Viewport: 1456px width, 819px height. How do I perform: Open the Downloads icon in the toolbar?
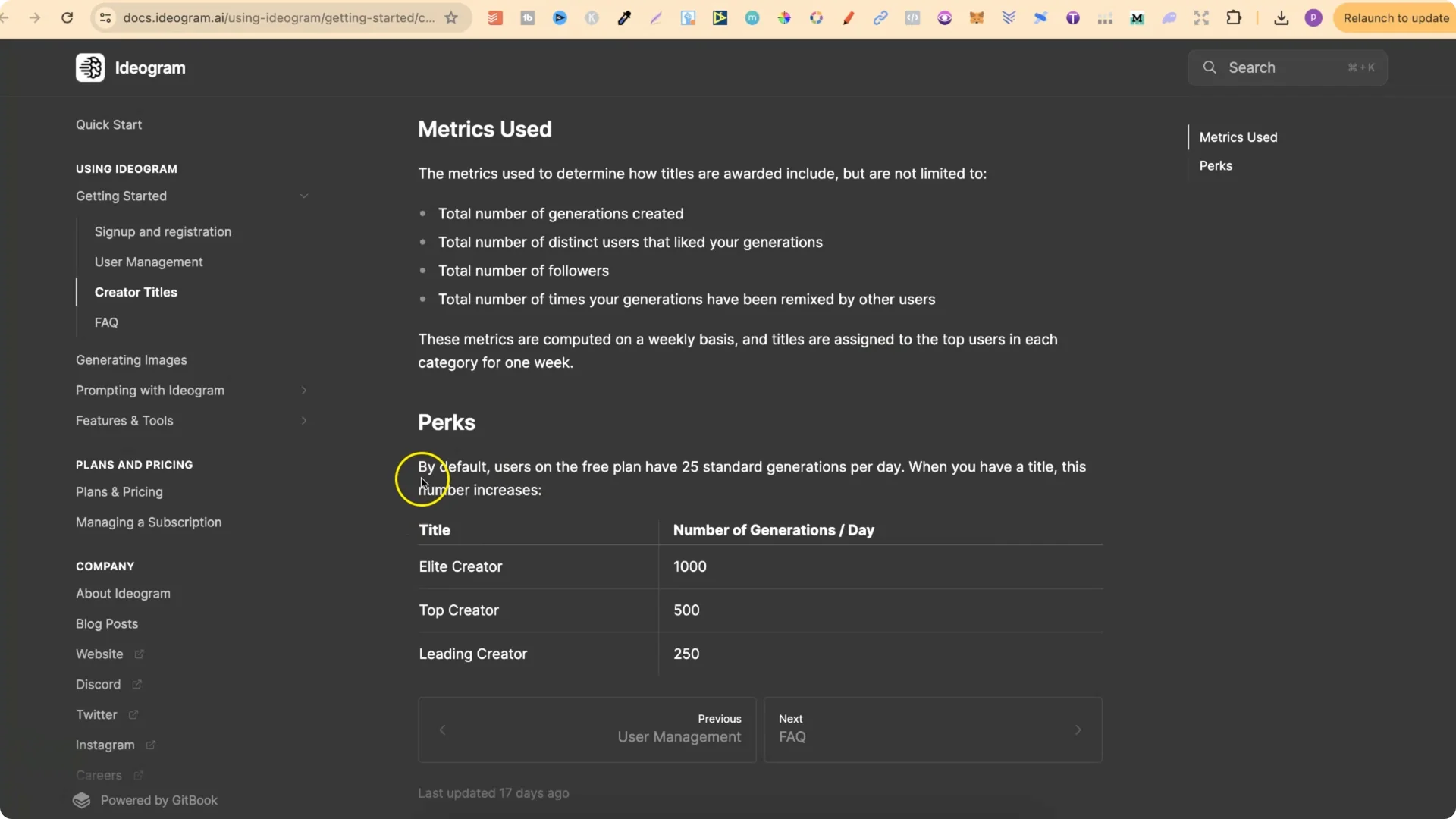click(x=1281, y=17)
